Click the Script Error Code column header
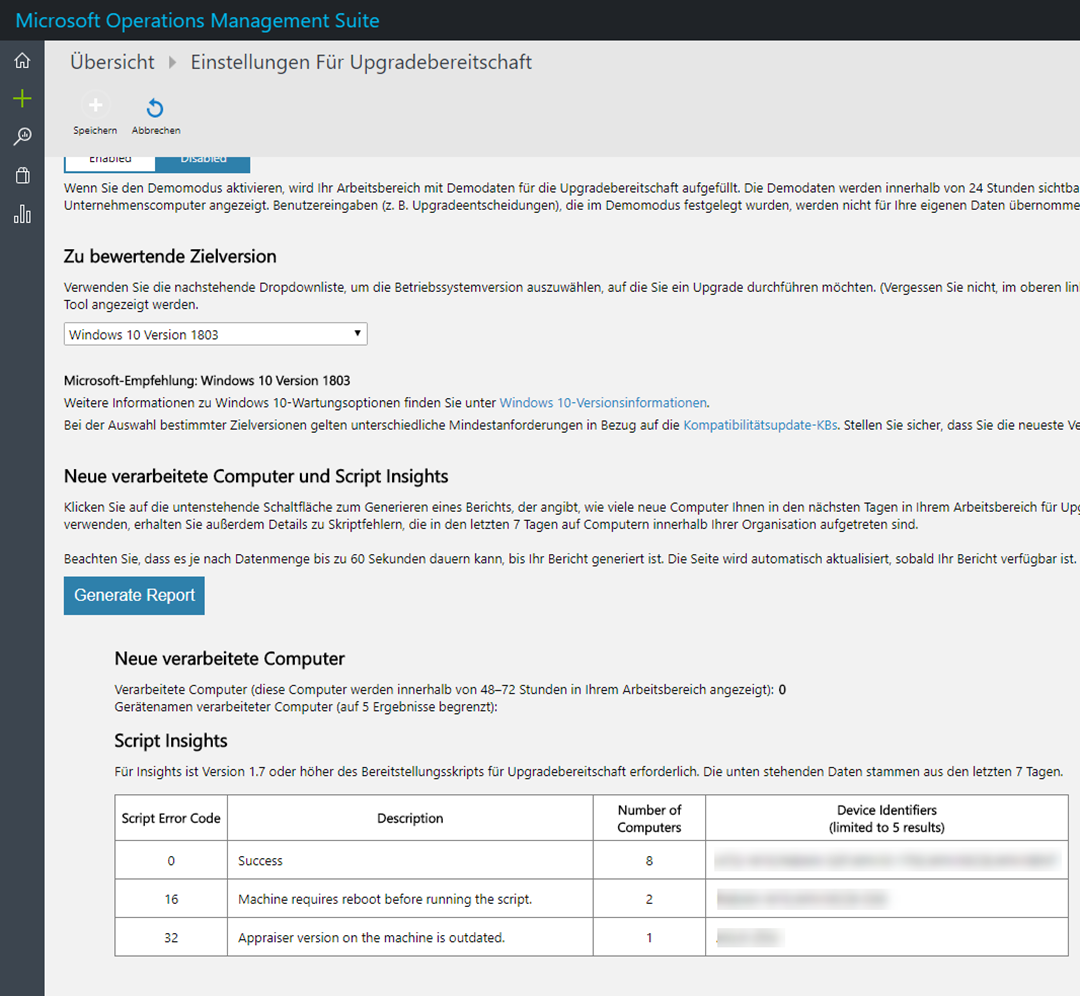The height and width of the screenshot is (996, 1080). pyautogui.click(x=171, y=818)
